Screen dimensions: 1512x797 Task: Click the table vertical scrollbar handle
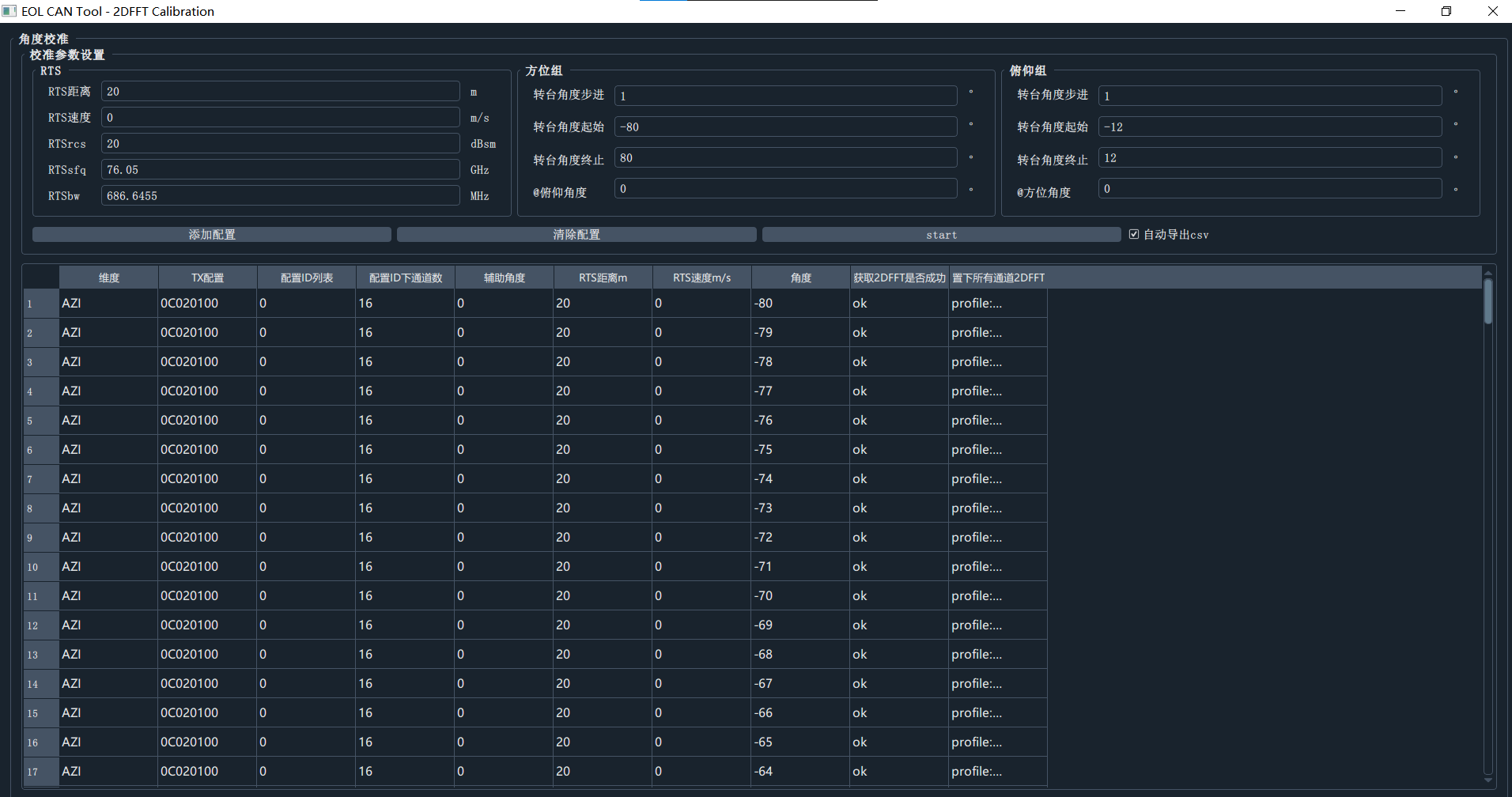pos(1488,300)
